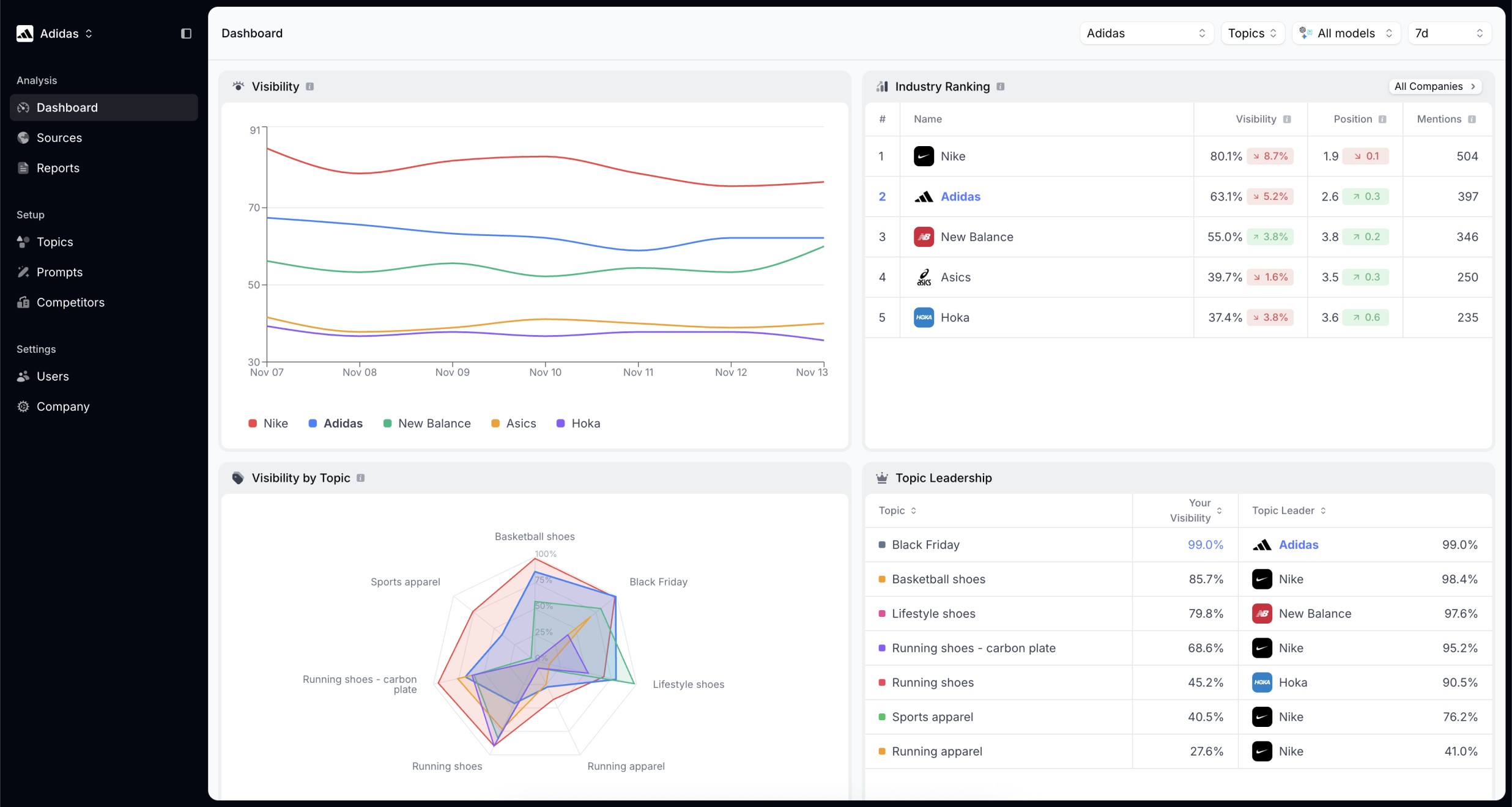
Task: Open the Adidas brand dropdown in header
Action: [x=1146, y=33]
